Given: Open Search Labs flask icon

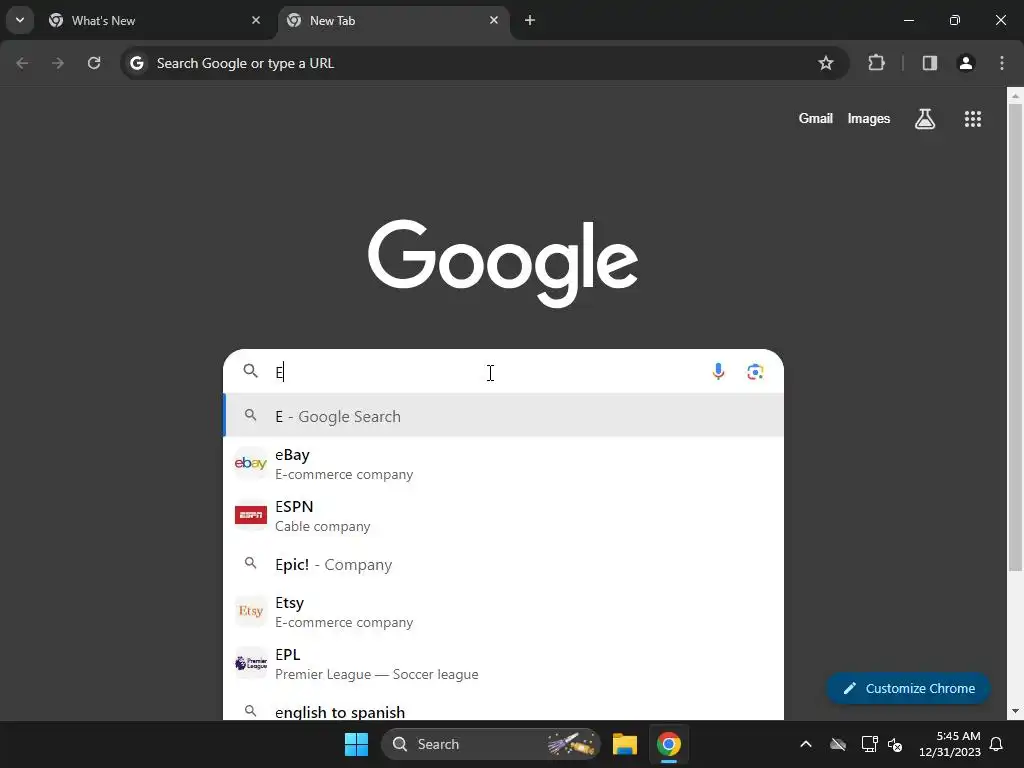Looking at the screenshot, I should click(x=925, y=118).
